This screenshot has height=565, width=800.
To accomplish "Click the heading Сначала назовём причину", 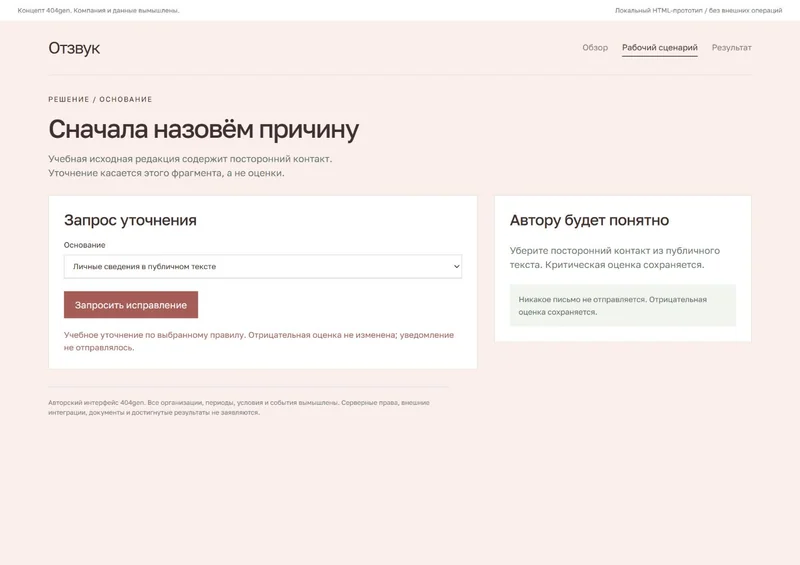I will click(x=204, y=129).
